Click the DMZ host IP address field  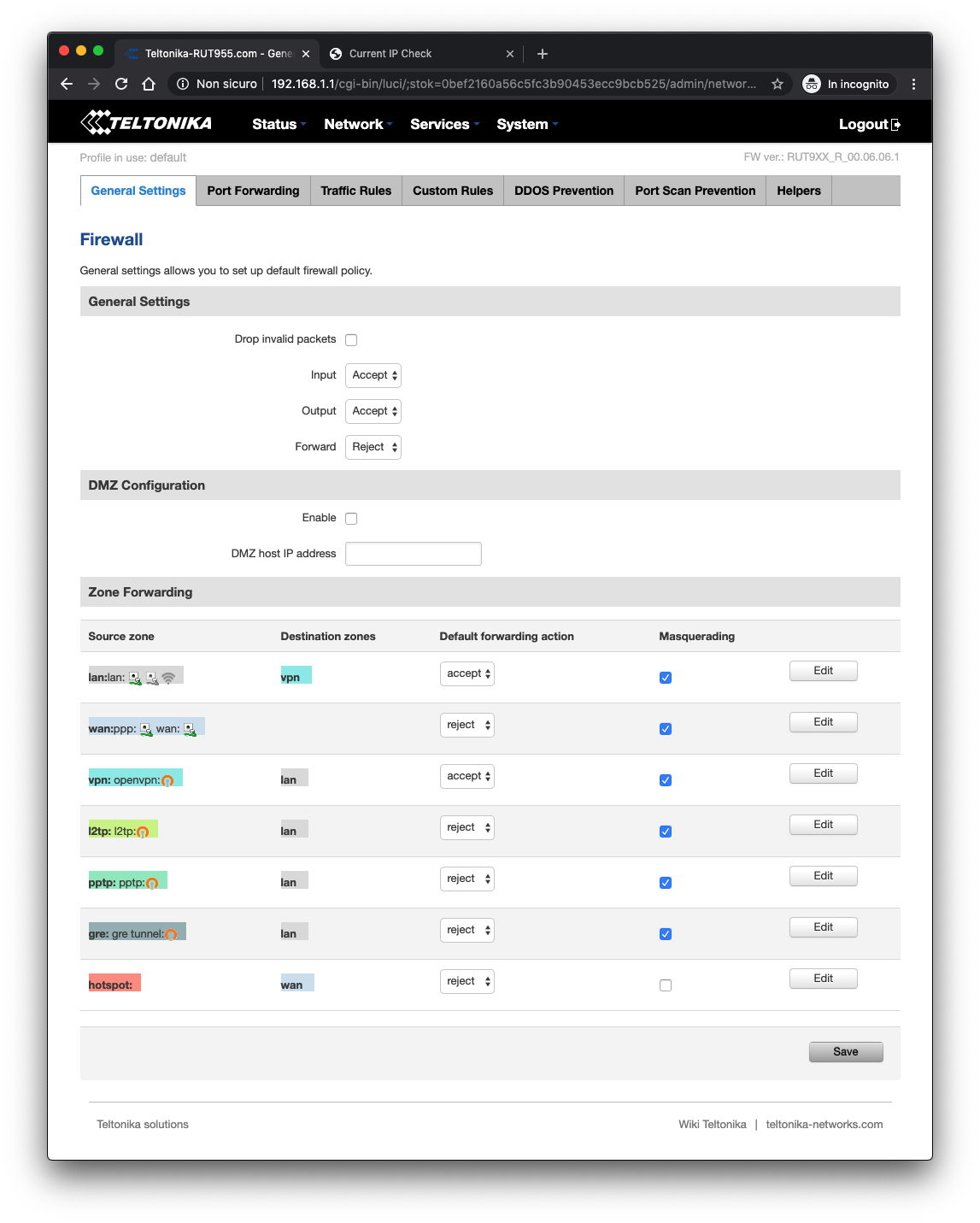414,554
